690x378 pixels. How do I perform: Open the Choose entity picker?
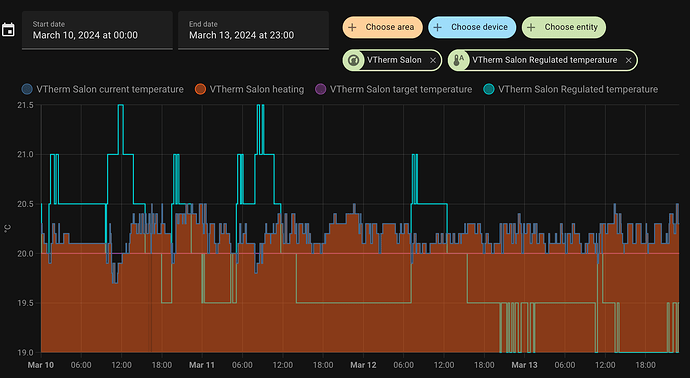coord(564,27)
